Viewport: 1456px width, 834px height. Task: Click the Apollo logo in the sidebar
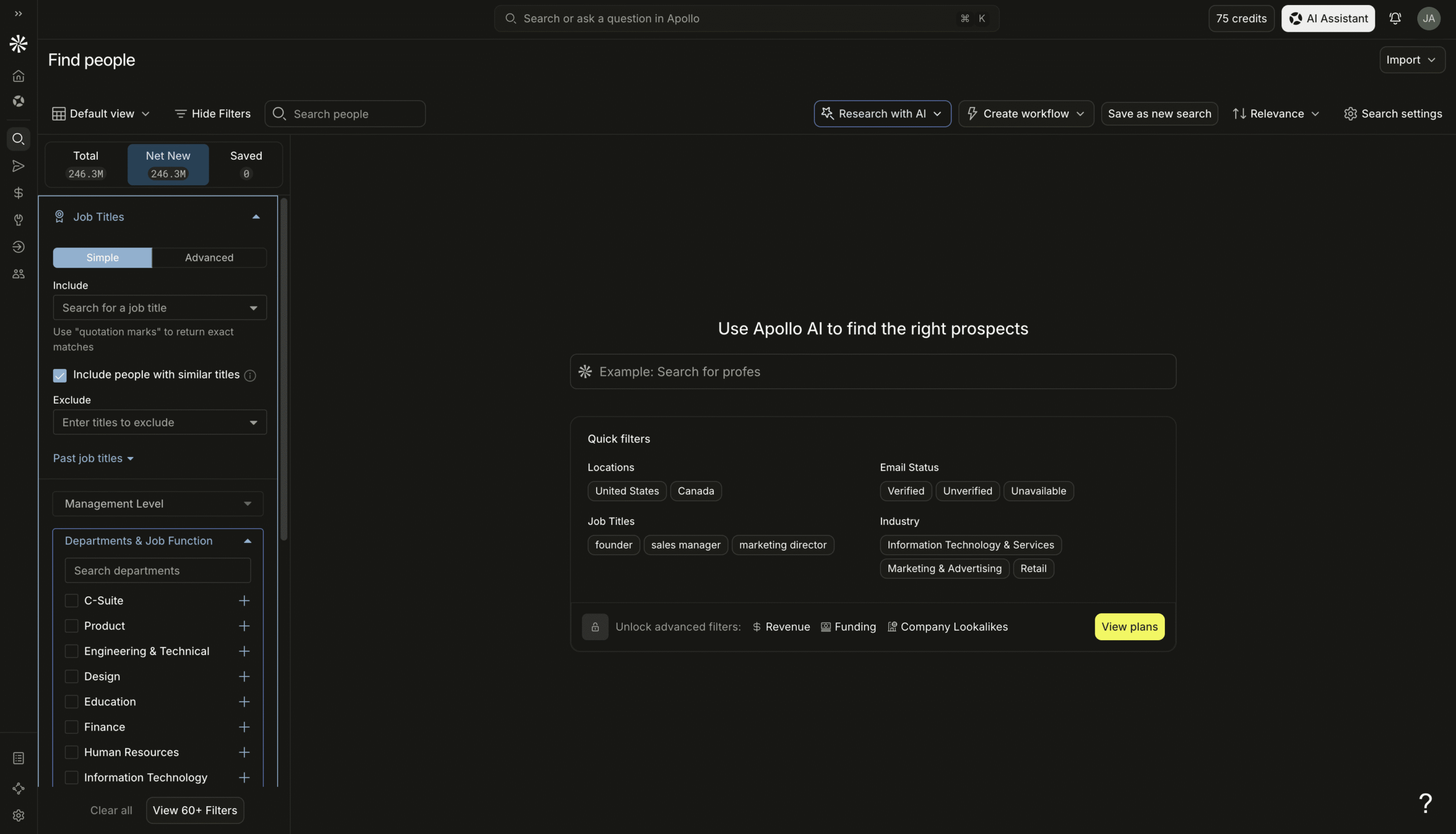click(x=18, y=44)
